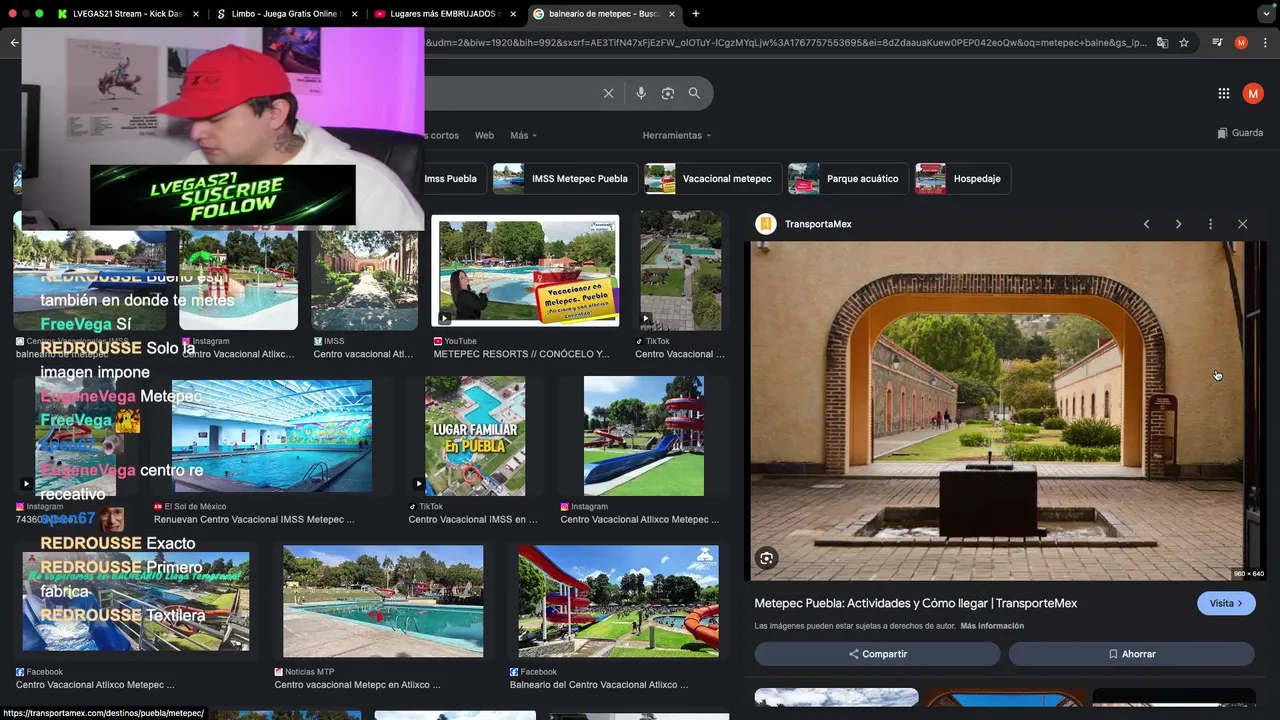Click 'Centro Vacacional IMSS en ...' TikTok caption

pos(473,520)
